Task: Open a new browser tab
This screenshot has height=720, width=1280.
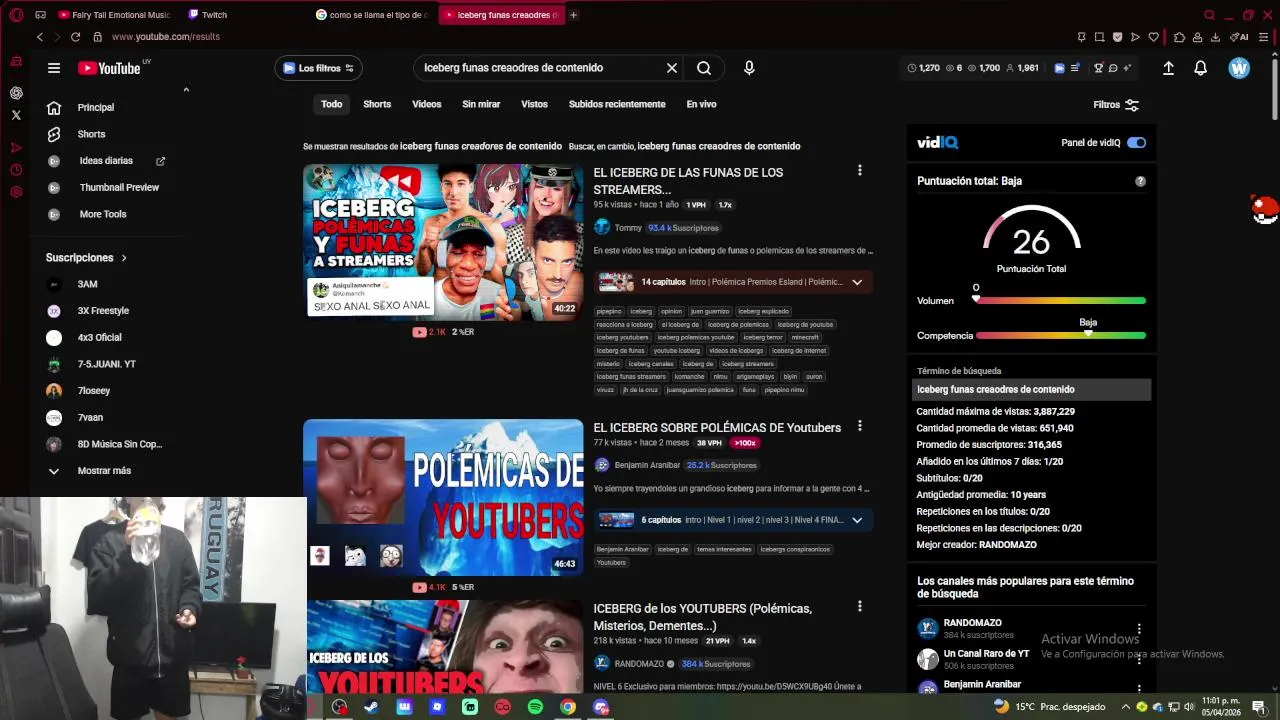Action: pos(573,15)
